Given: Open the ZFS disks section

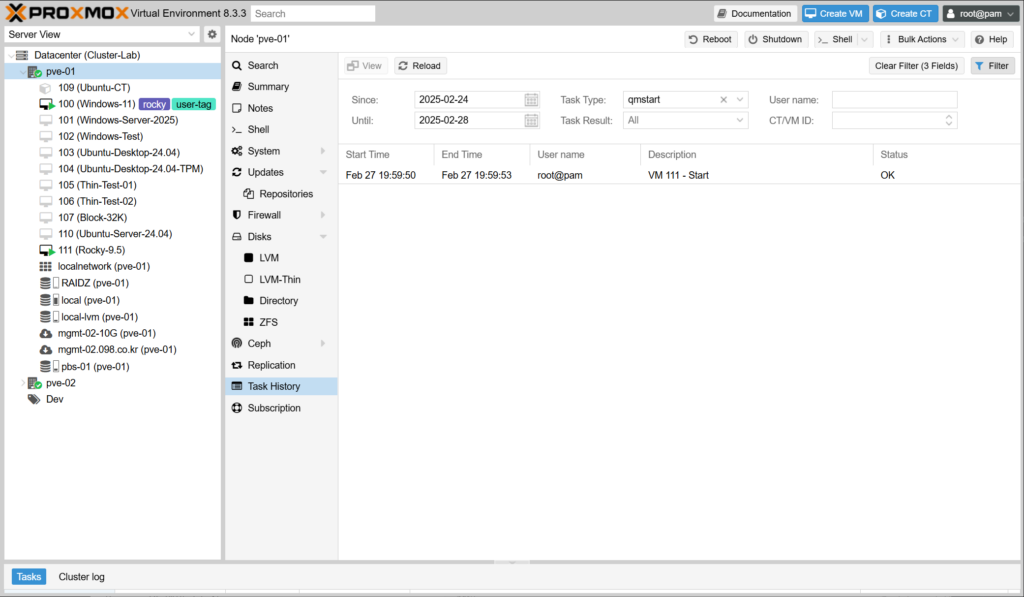Looking at the screenshot, I should (268, 322).
